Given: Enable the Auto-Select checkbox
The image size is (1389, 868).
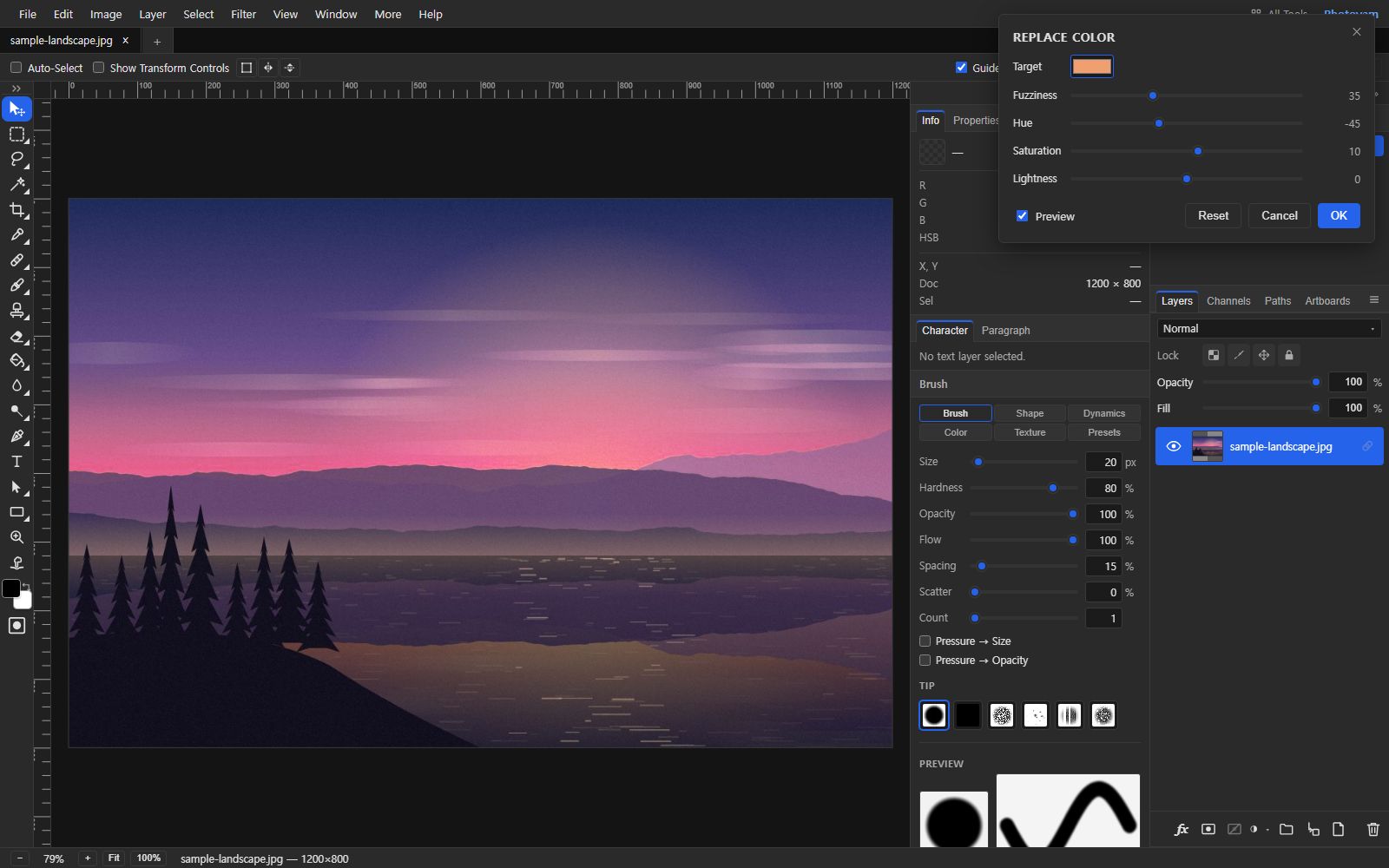Looking at the screenshot, I should pyautogui.click(x=16, y=68).
